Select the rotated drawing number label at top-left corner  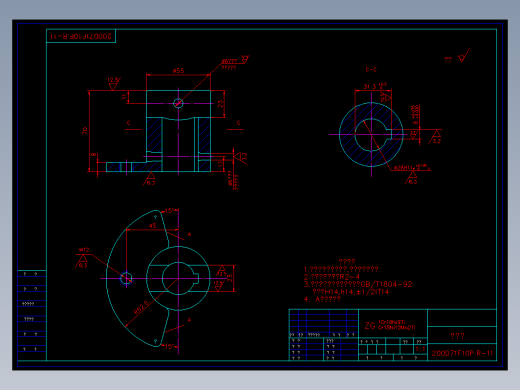click(x=81, y=36)
